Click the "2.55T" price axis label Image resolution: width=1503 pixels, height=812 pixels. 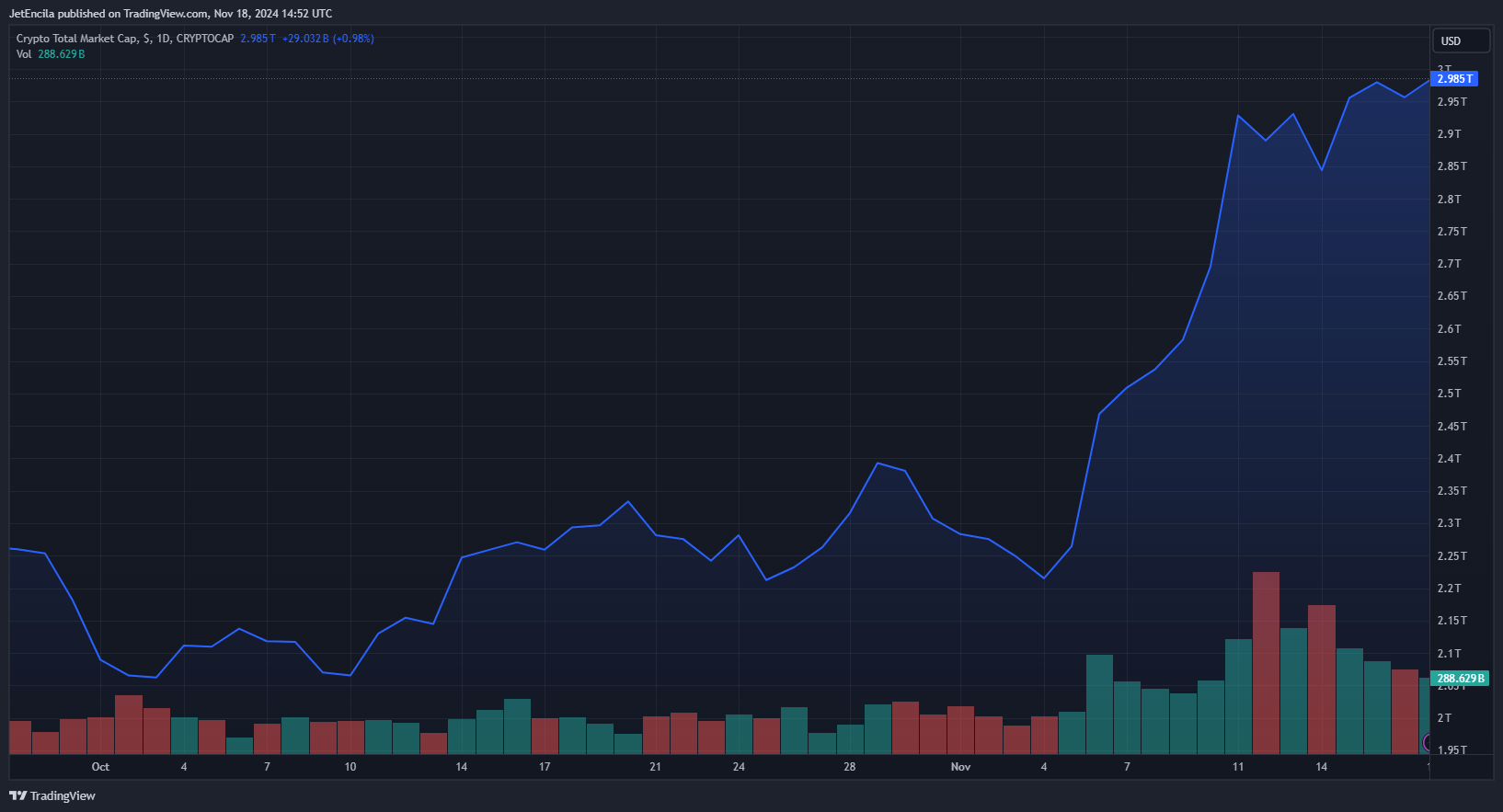(x=1452, y=361)
